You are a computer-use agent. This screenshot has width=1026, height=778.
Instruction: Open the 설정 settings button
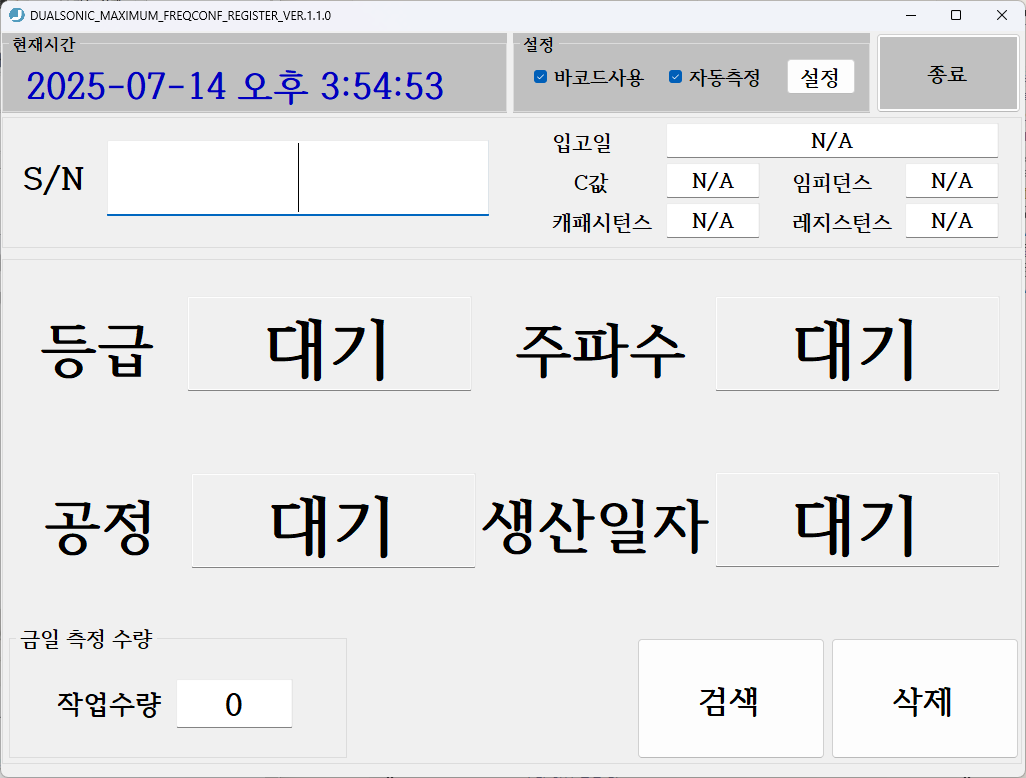(x=820, y=76)
